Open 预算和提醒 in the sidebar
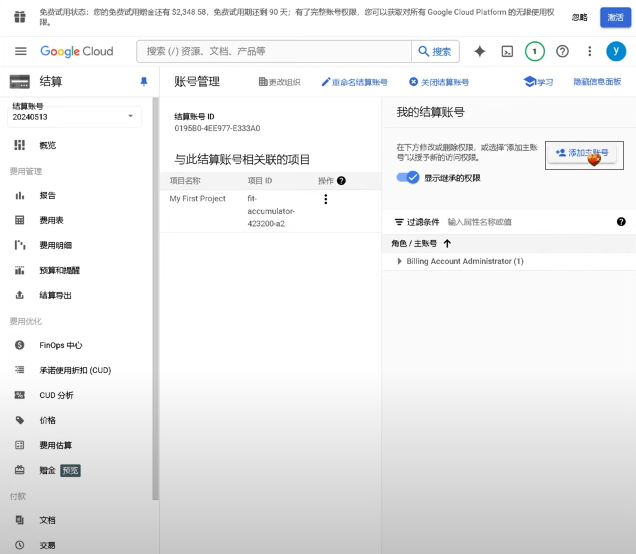The image size is (636, 554). (59, 270)
